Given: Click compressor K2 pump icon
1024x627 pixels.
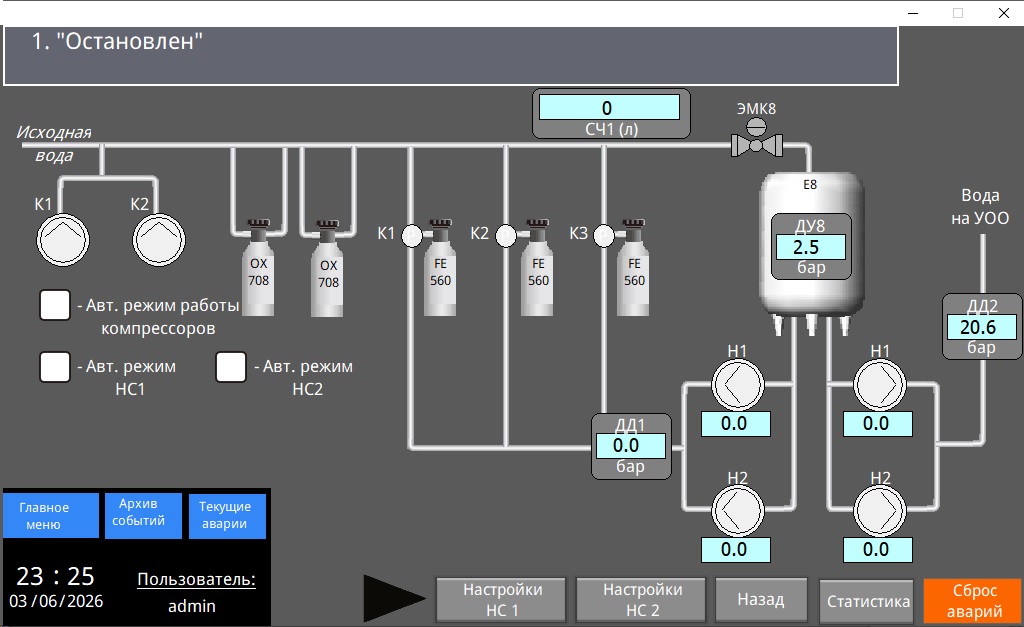Looking at the screenshot, I should [x=159, y=240].
